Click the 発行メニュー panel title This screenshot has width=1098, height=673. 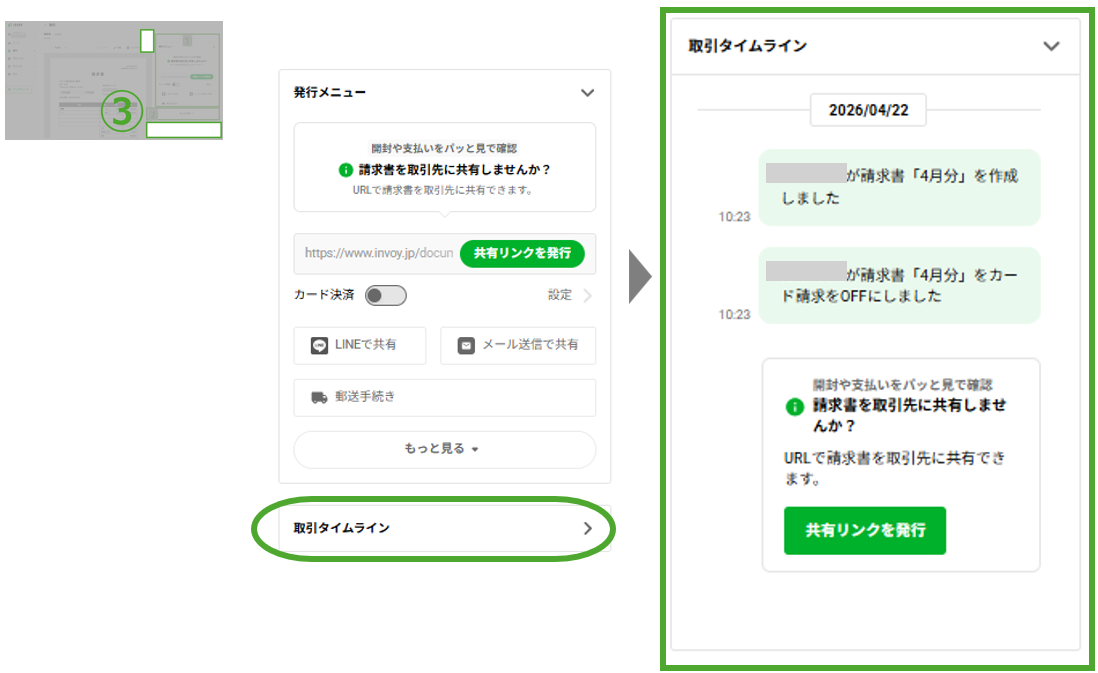pos(329,92)
